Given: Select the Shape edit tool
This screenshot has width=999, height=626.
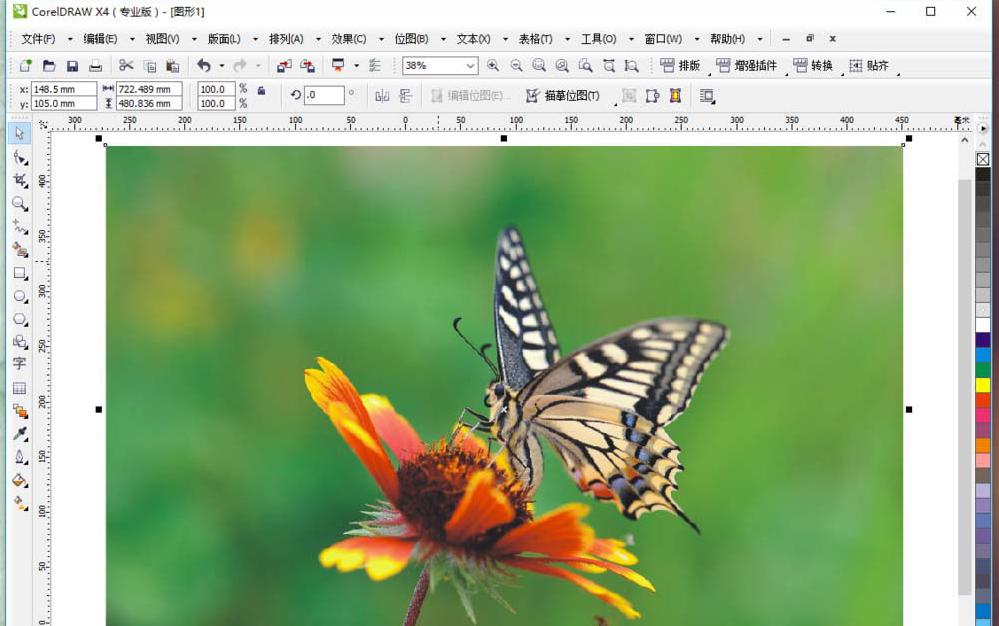Looking at the screenshot, I should pos(20,157).
